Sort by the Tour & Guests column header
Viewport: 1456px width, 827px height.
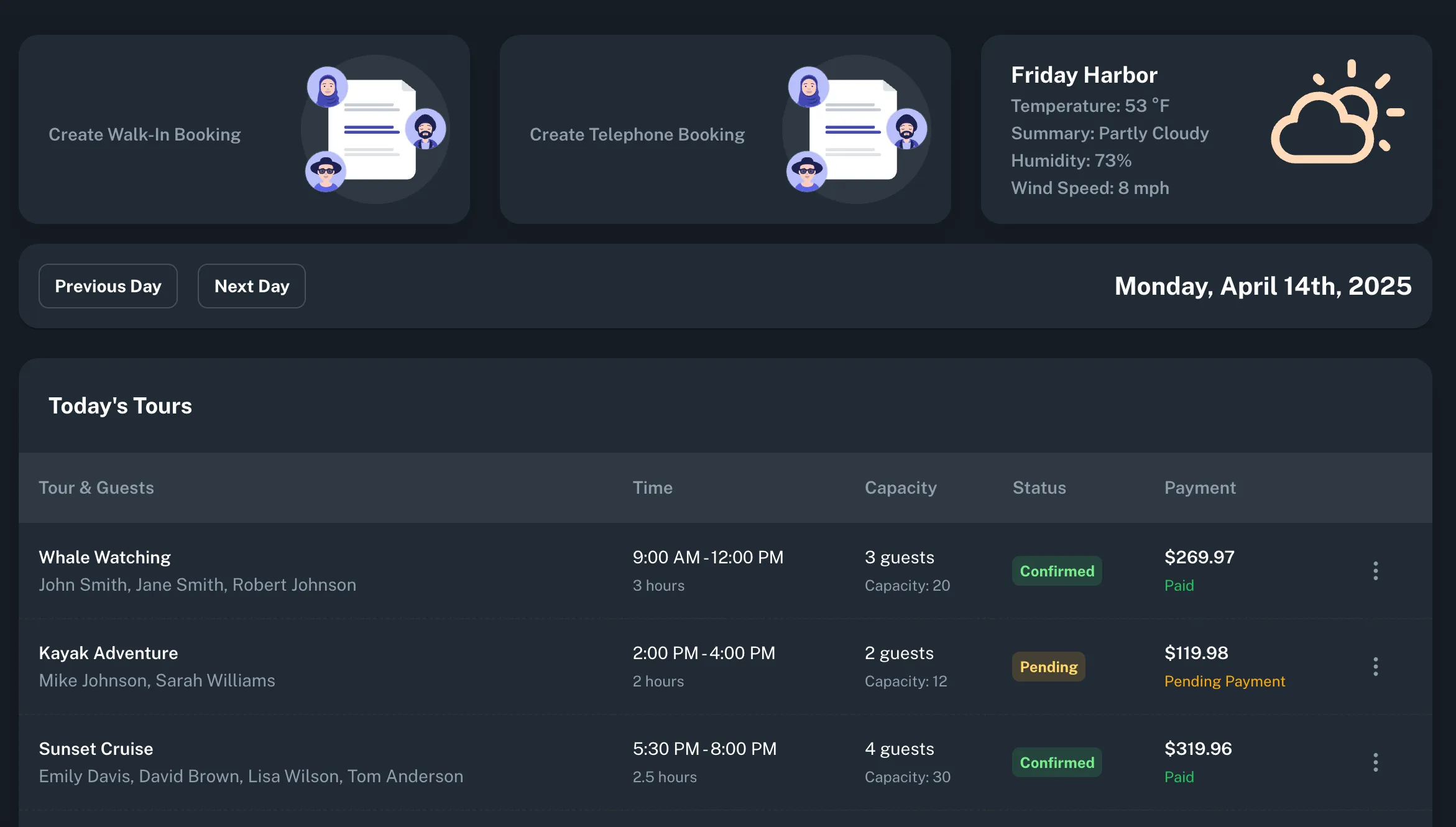click(x=96, y=487)
